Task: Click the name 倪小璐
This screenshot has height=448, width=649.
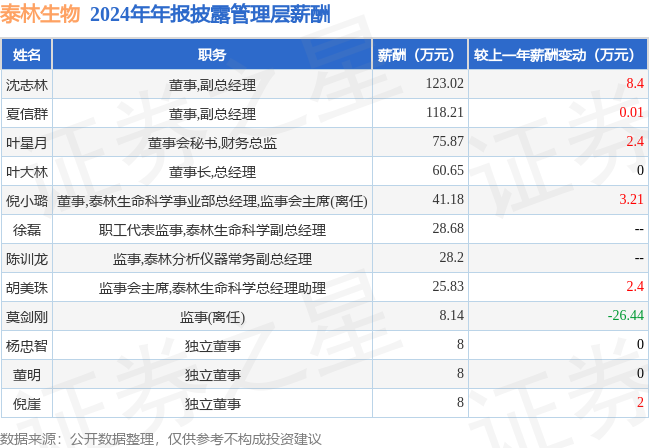Action: [27, 201]
